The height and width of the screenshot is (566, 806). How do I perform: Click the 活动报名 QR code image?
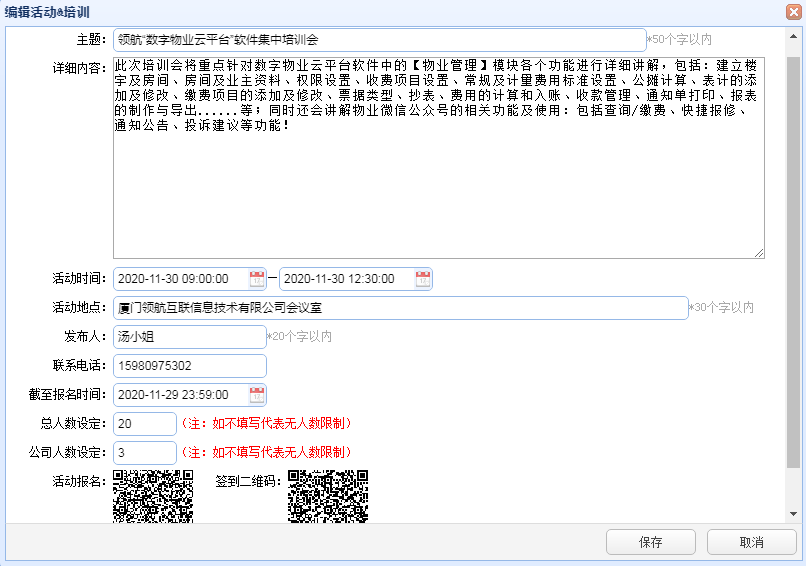coord(152,496)
